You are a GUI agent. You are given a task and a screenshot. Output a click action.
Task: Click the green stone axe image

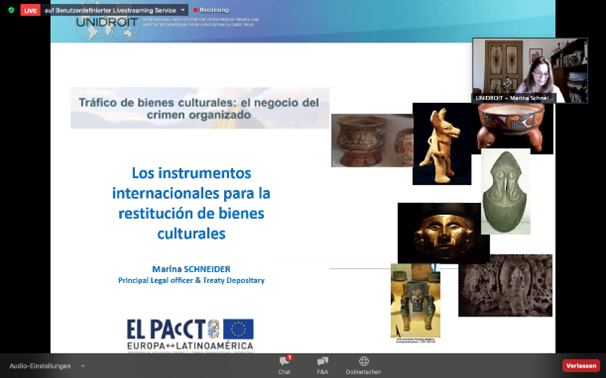click(506, 191)
